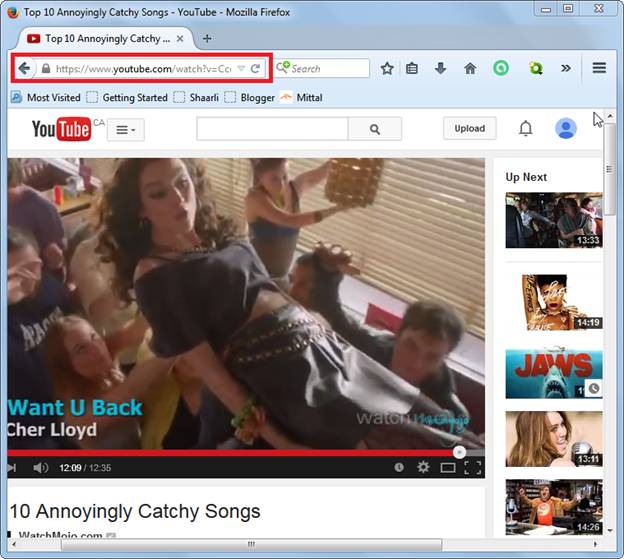Screen dimensions: 624x559
Task: Open the 13:11 duration video thumbnail
Action: [x=554, y=439]
